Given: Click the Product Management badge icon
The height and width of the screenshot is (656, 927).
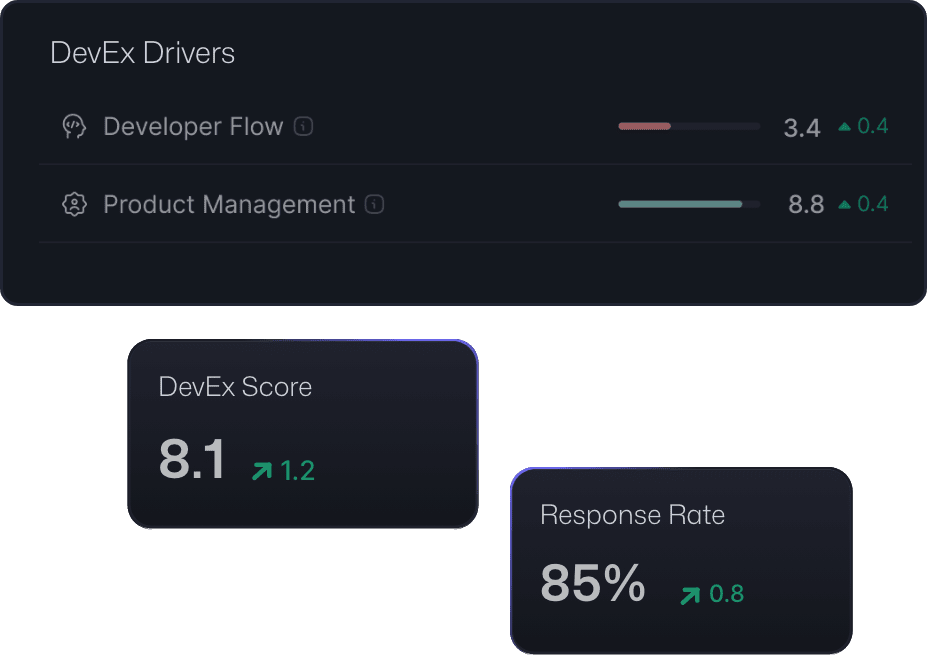Looking at the screenshot, I should (74, 205).
